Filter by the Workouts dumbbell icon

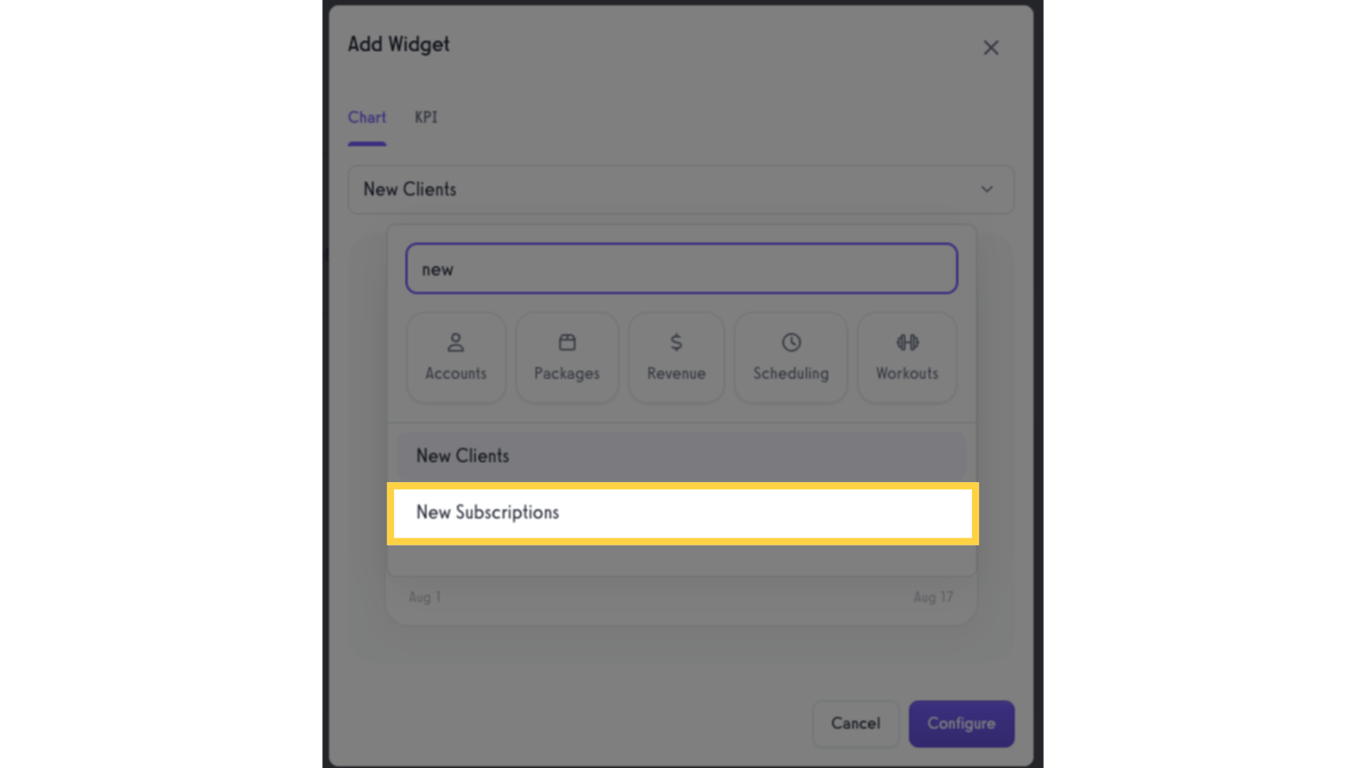coord(906,357)
